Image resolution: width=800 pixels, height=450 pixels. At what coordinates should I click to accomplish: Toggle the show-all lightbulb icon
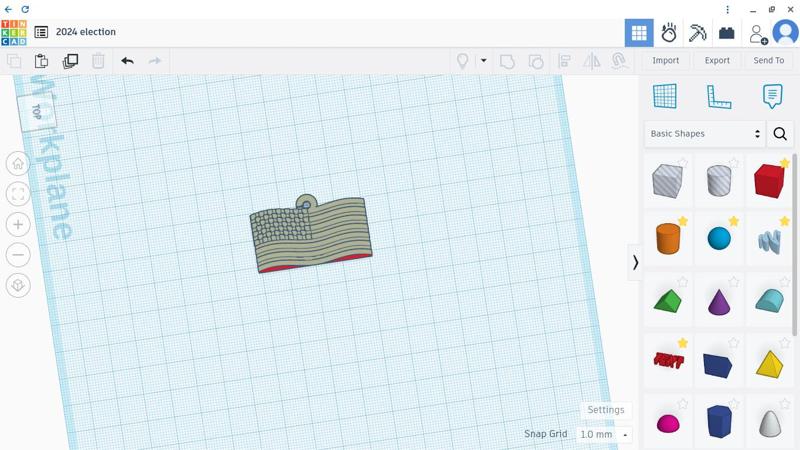coord(462,61)
